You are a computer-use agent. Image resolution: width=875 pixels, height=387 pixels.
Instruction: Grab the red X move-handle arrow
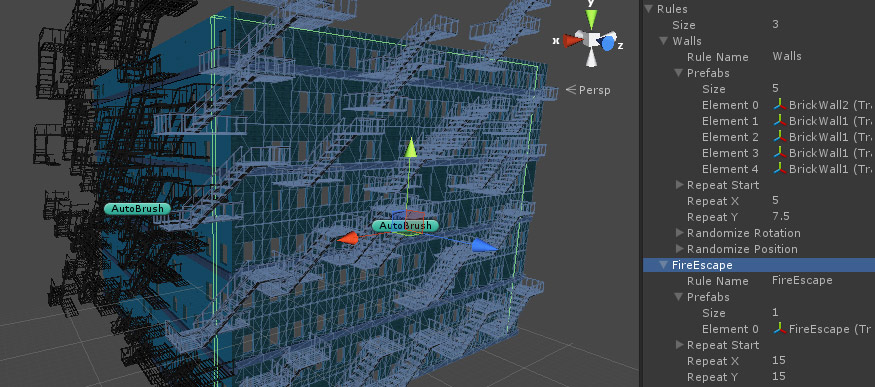[x=348, y=239]
